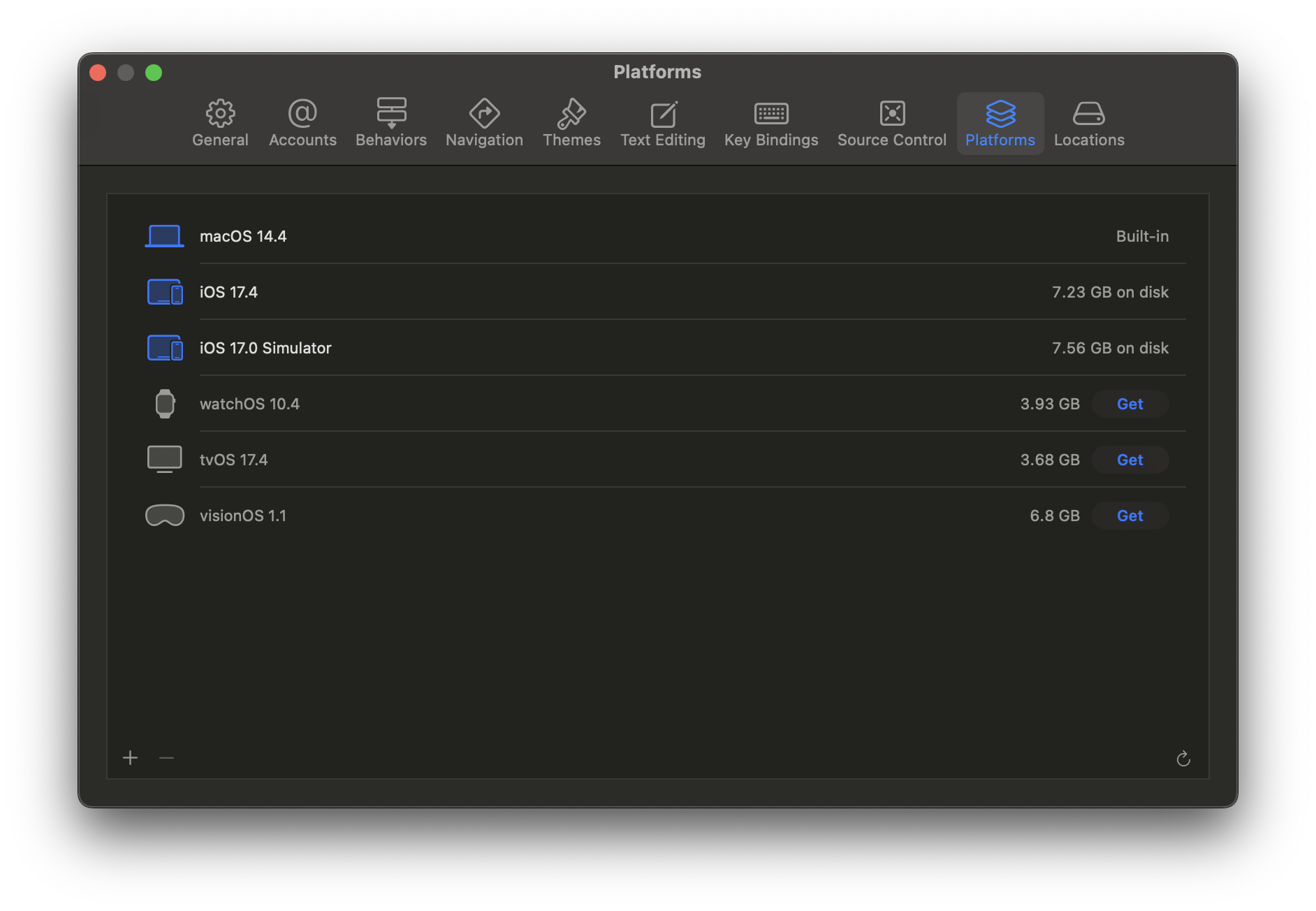Open the Source Control icon
1316x911 pixels.
892,113
